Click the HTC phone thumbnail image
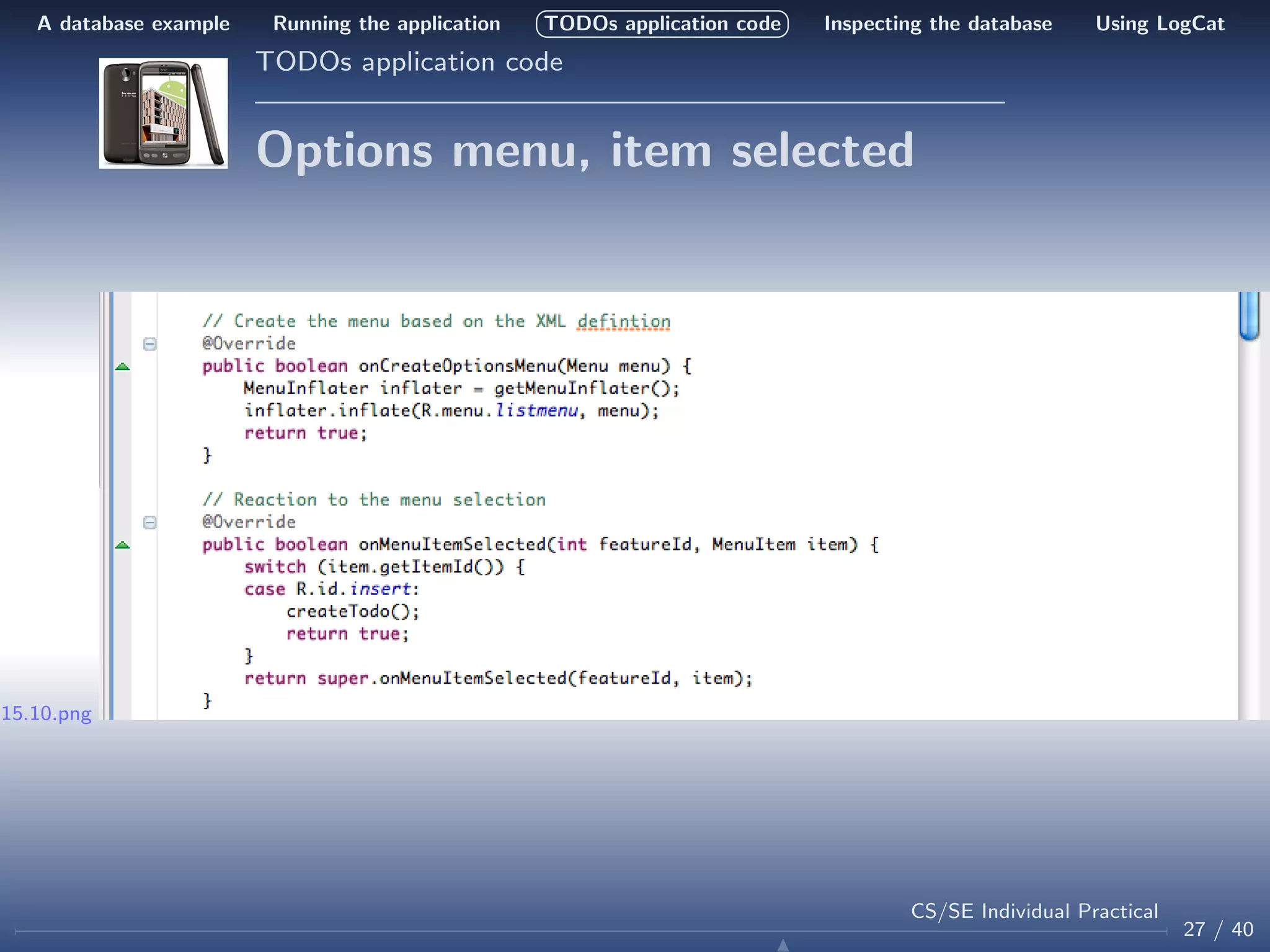 tap(163, 113)
